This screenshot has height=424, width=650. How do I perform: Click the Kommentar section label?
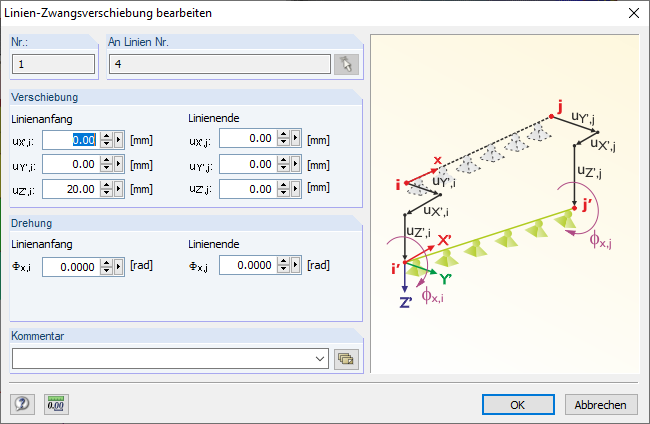coord(37,336)
